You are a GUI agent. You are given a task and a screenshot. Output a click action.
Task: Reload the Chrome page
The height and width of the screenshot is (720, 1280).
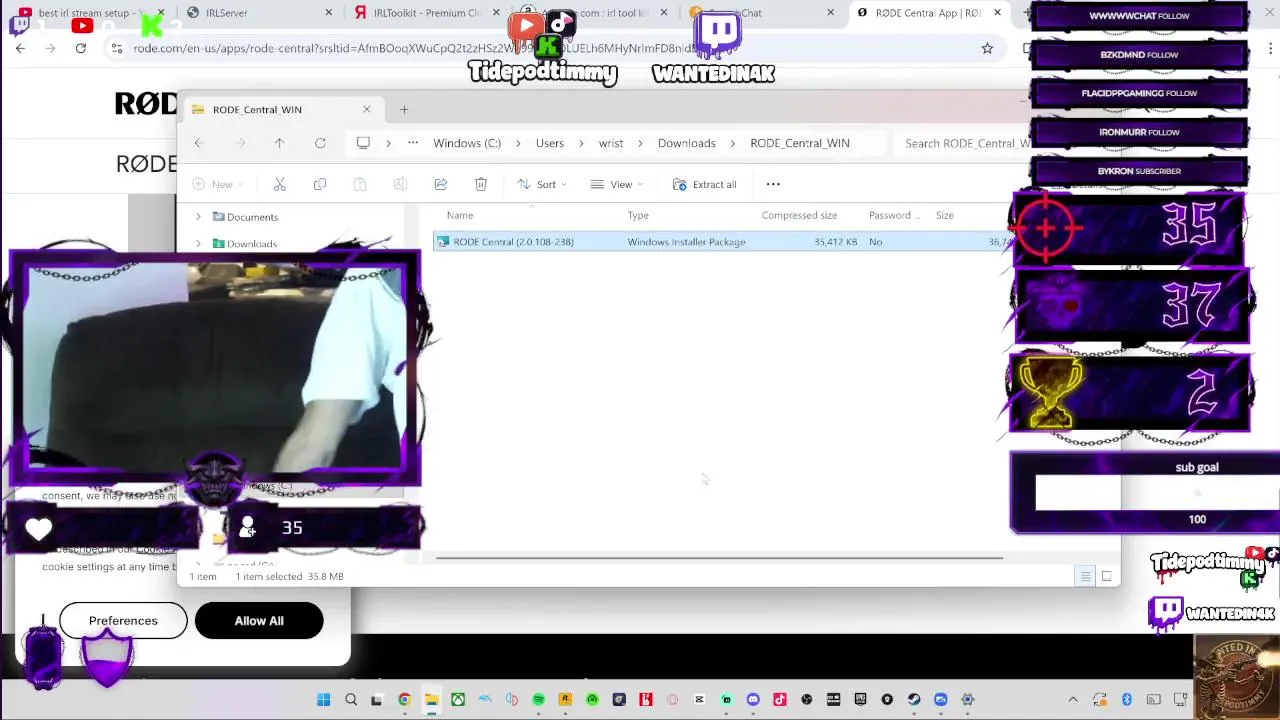[x=81, y=48]
